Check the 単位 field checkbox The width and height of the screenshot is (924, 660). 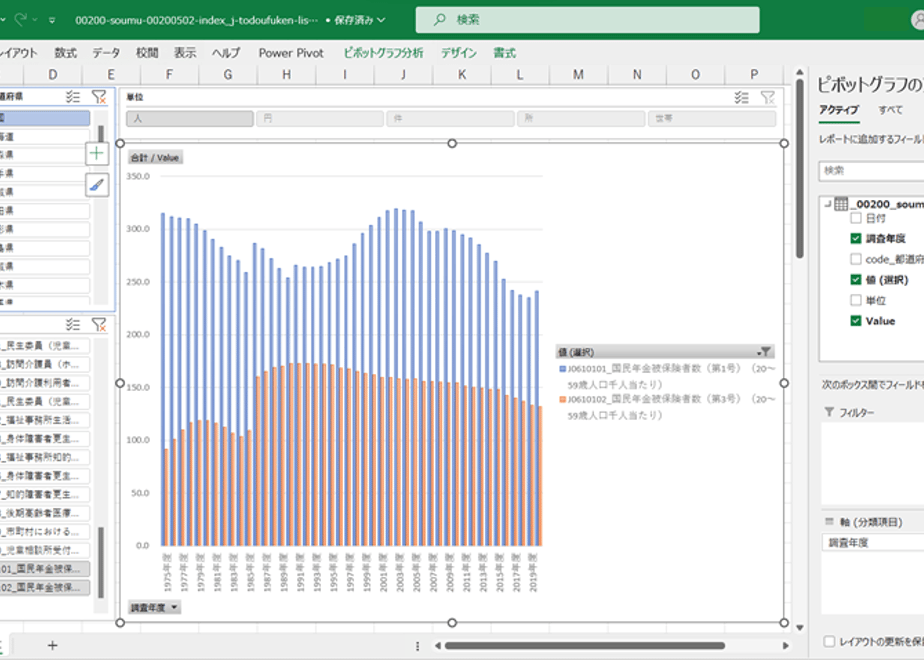tap(856, 300)
